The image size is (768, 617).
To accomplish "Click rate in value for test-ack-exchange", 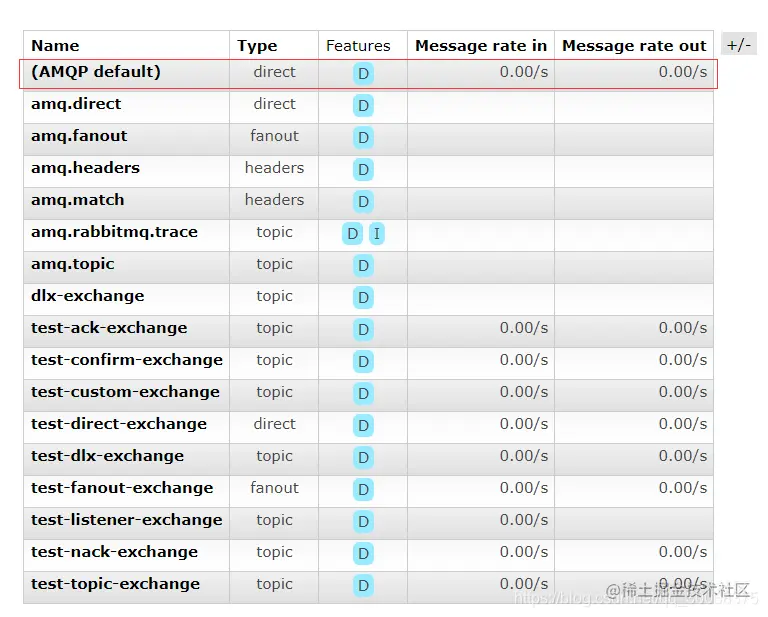I will coord(524,328).
